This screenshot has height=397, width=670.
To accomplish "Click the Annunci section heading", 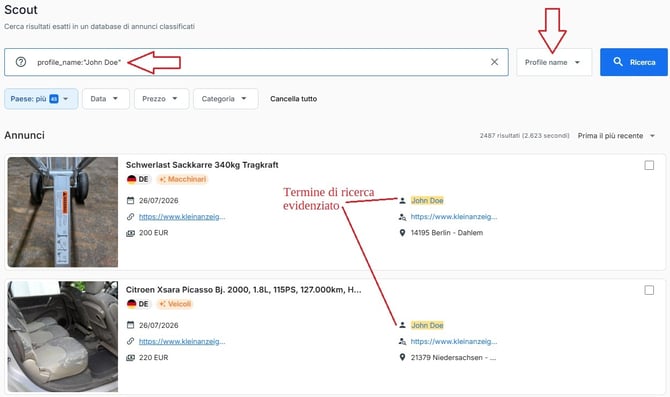I will (24, 135).
